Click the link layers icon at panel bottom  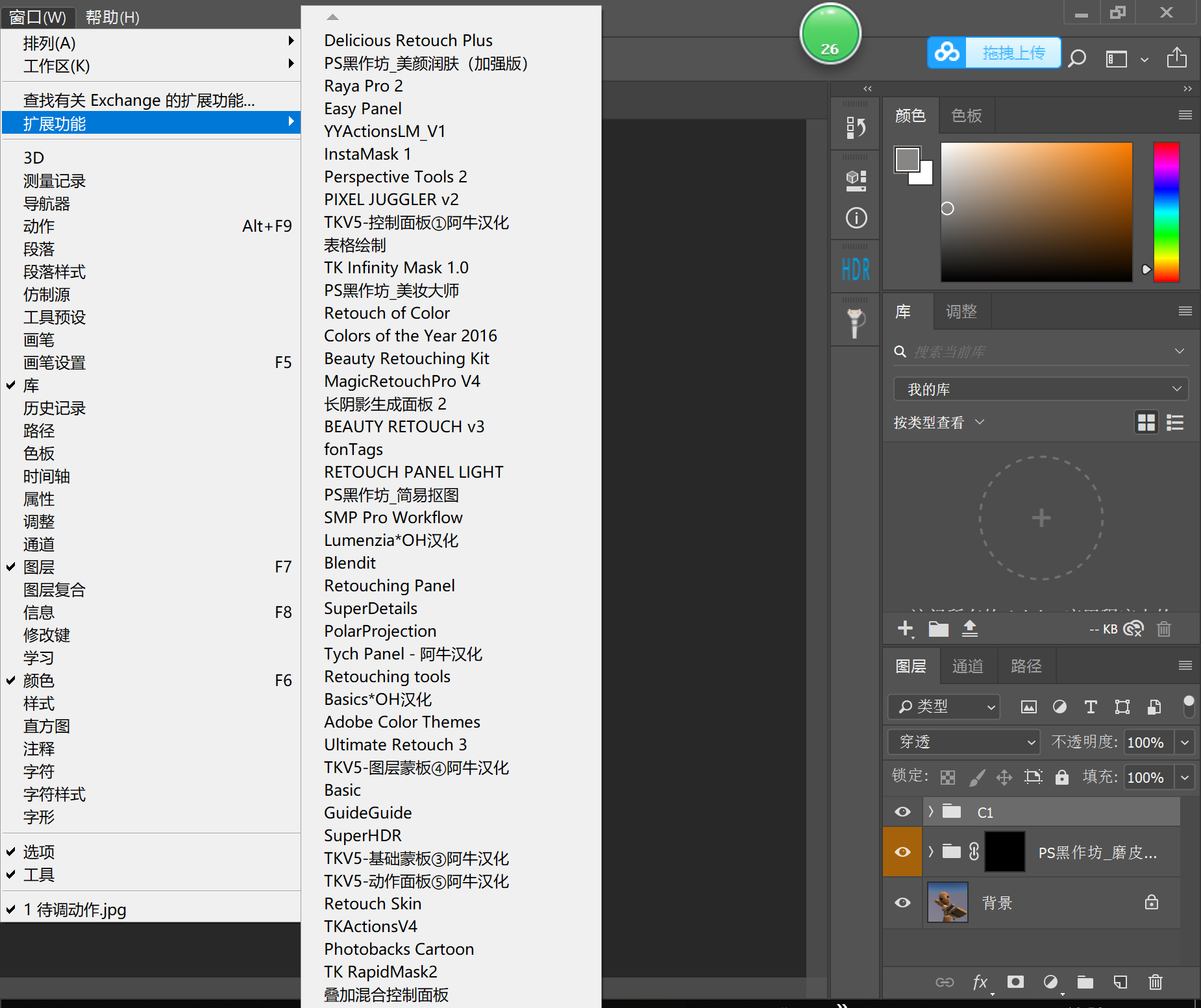(945, 982)
